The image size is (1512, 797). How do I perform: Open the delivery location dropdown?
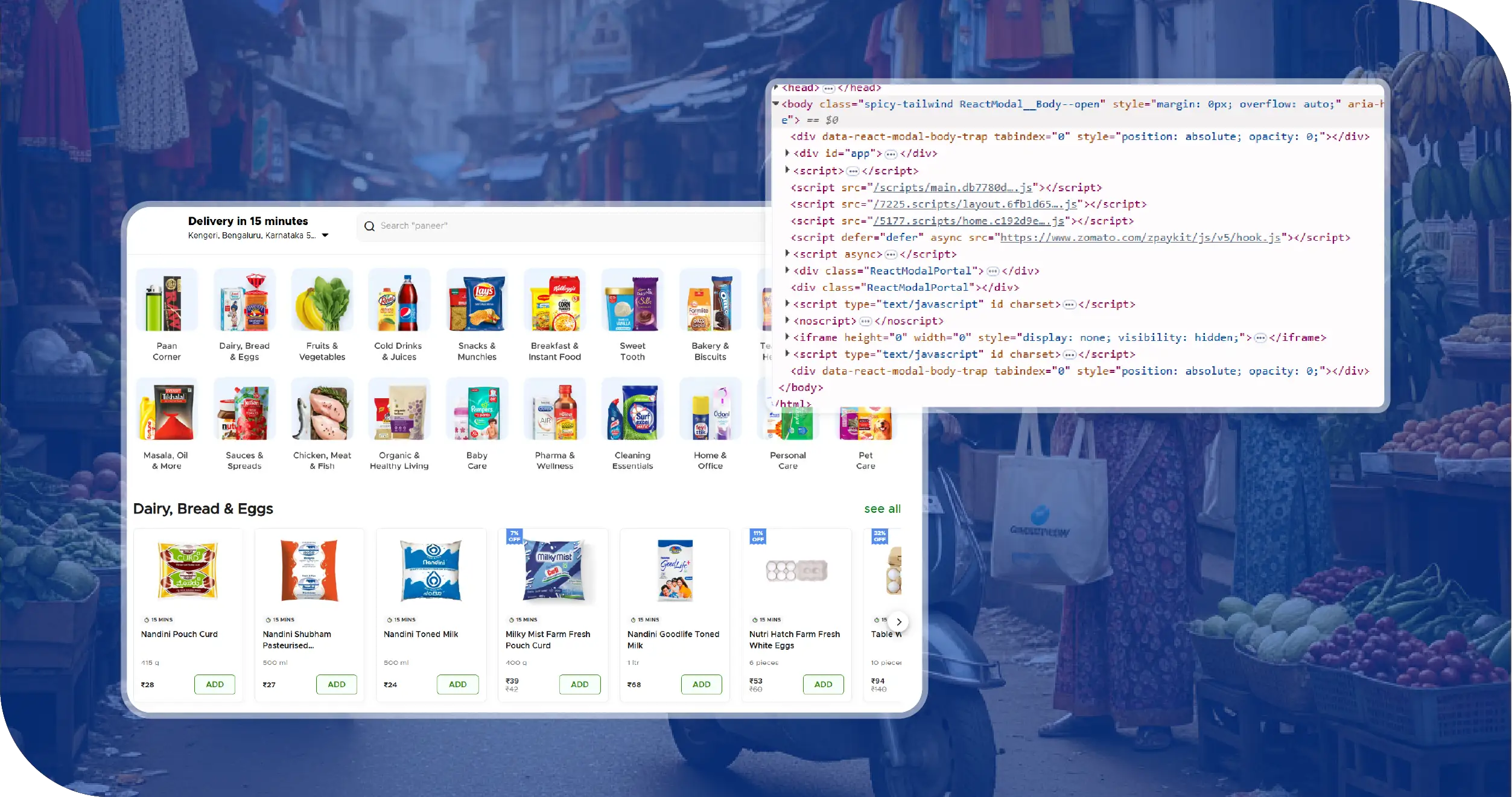pyautogui.click(x=326, y=235)
